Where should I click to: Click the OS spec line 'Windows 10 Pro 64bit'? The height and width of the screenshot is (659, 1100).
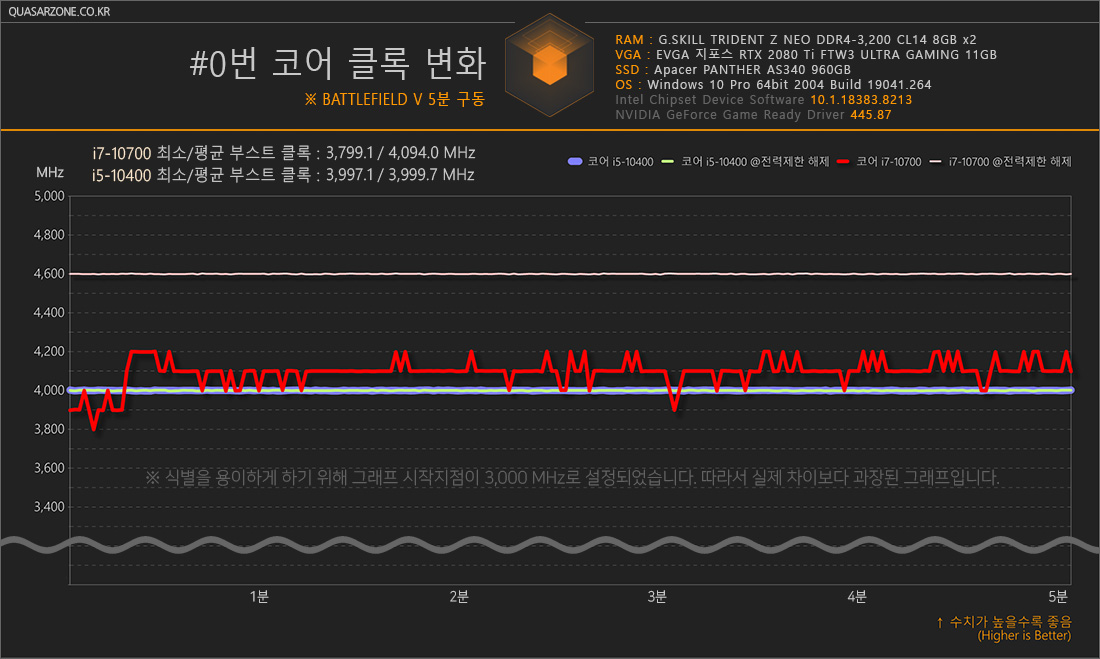[773, 84]
